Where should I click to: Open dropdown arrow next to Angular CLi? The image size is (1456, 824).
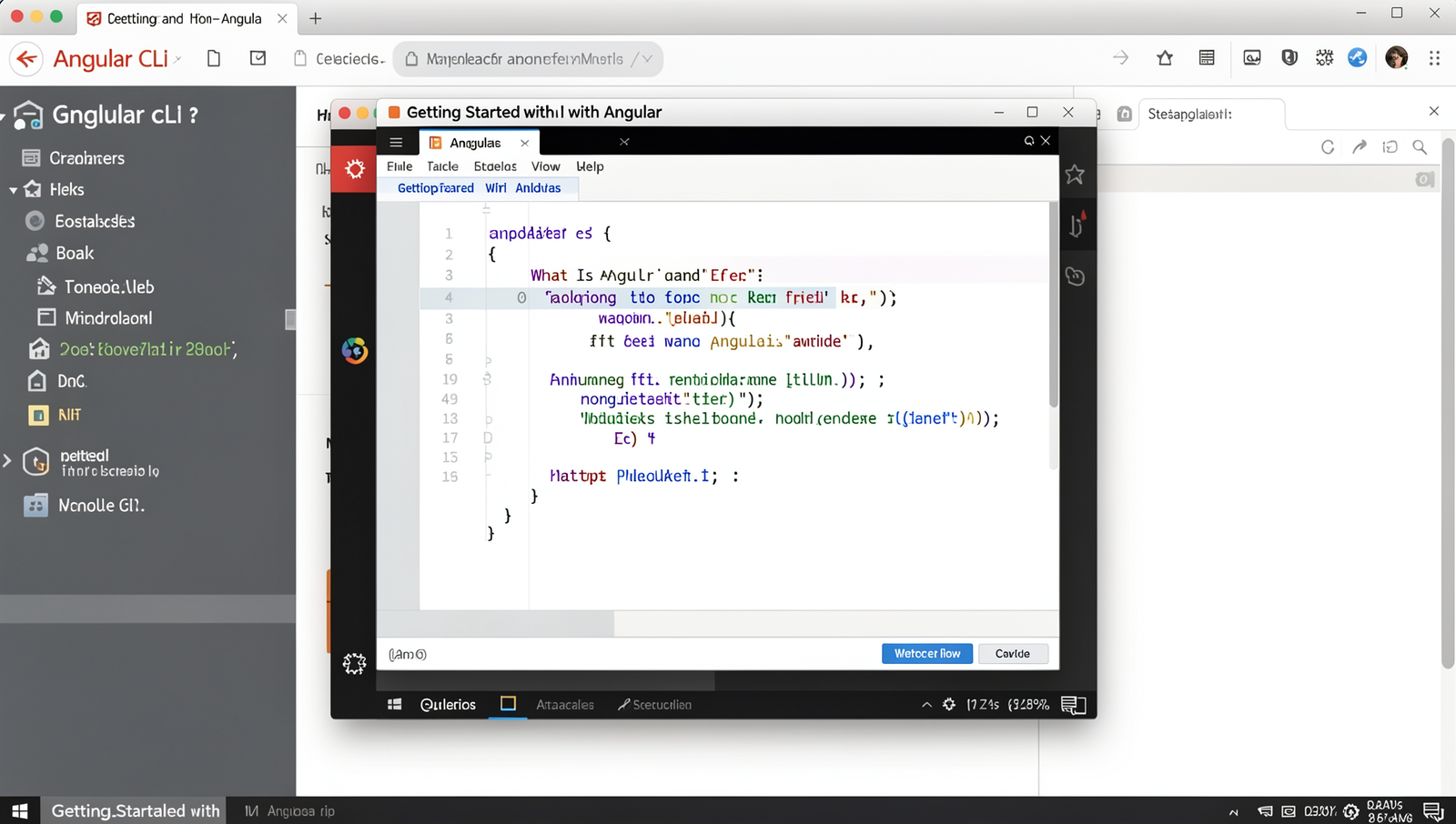coord(178,59)
